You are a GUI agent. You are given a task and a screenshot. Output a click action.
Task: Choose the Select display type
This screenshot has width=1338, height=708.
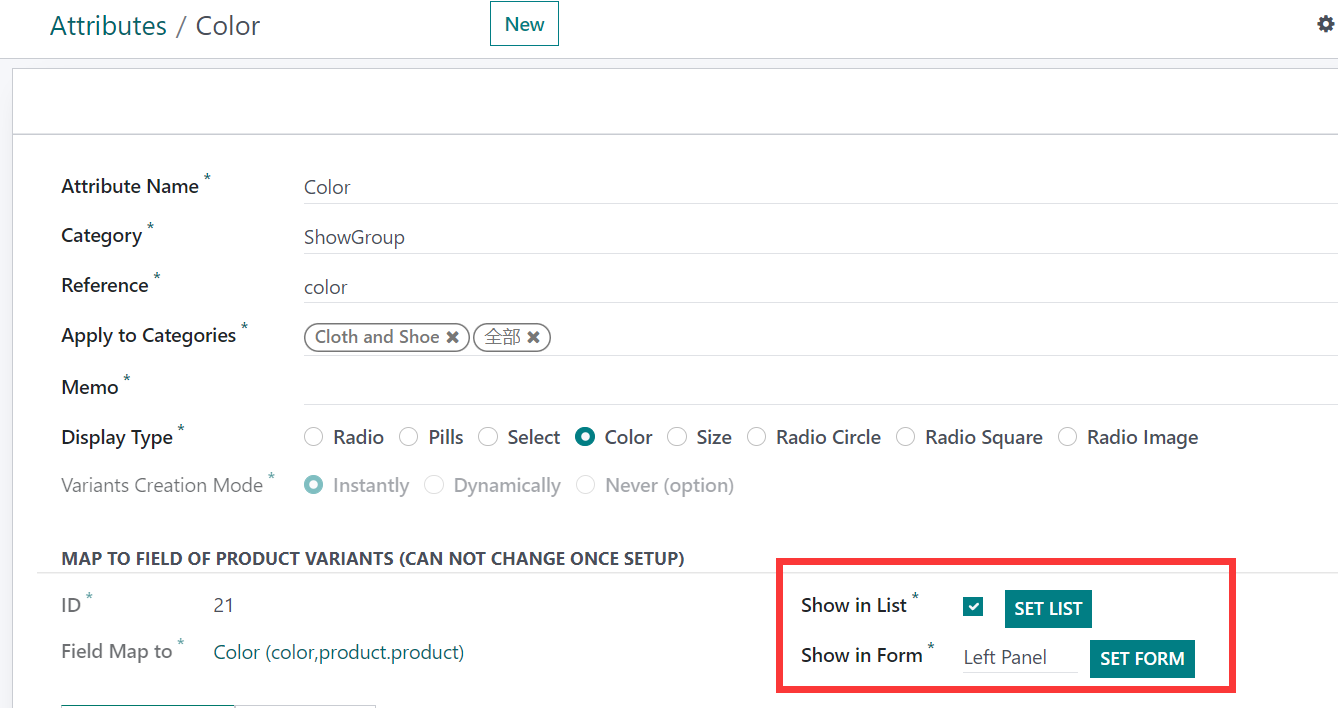pyautogui.click(x=488, y=437)
